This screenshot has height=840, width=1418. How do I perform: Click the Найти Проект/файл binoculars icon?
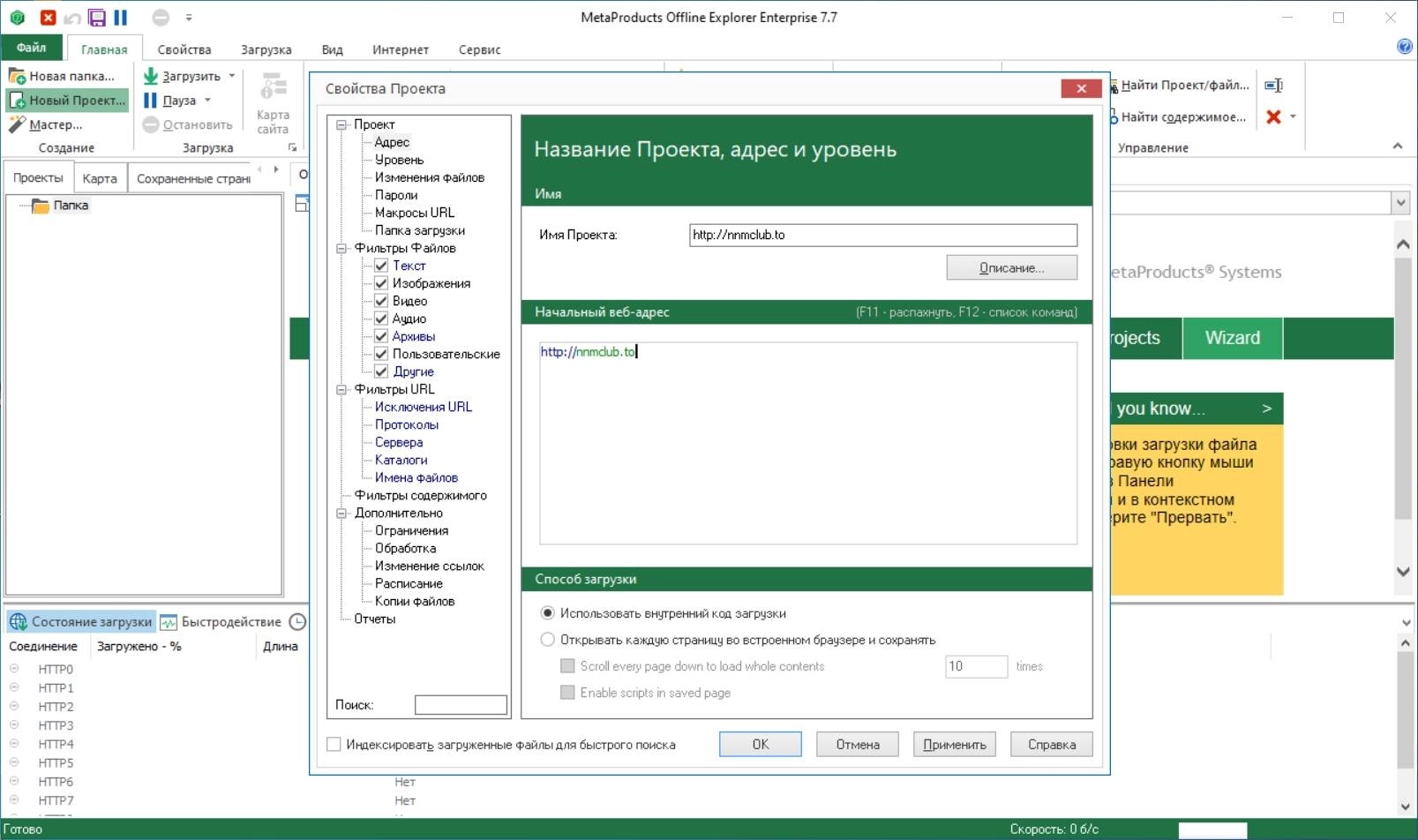point(1114,86)
